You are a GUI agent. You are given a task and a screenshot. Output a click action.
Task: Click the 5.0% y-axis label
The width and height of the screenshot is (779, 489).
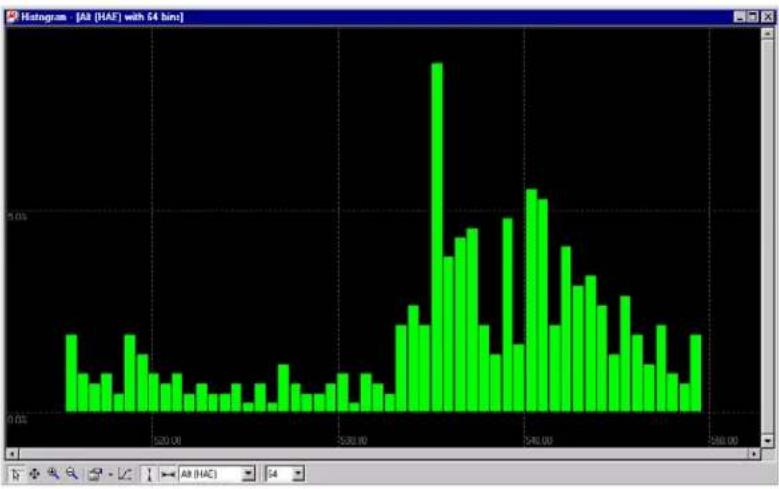(x=17, y=217)
